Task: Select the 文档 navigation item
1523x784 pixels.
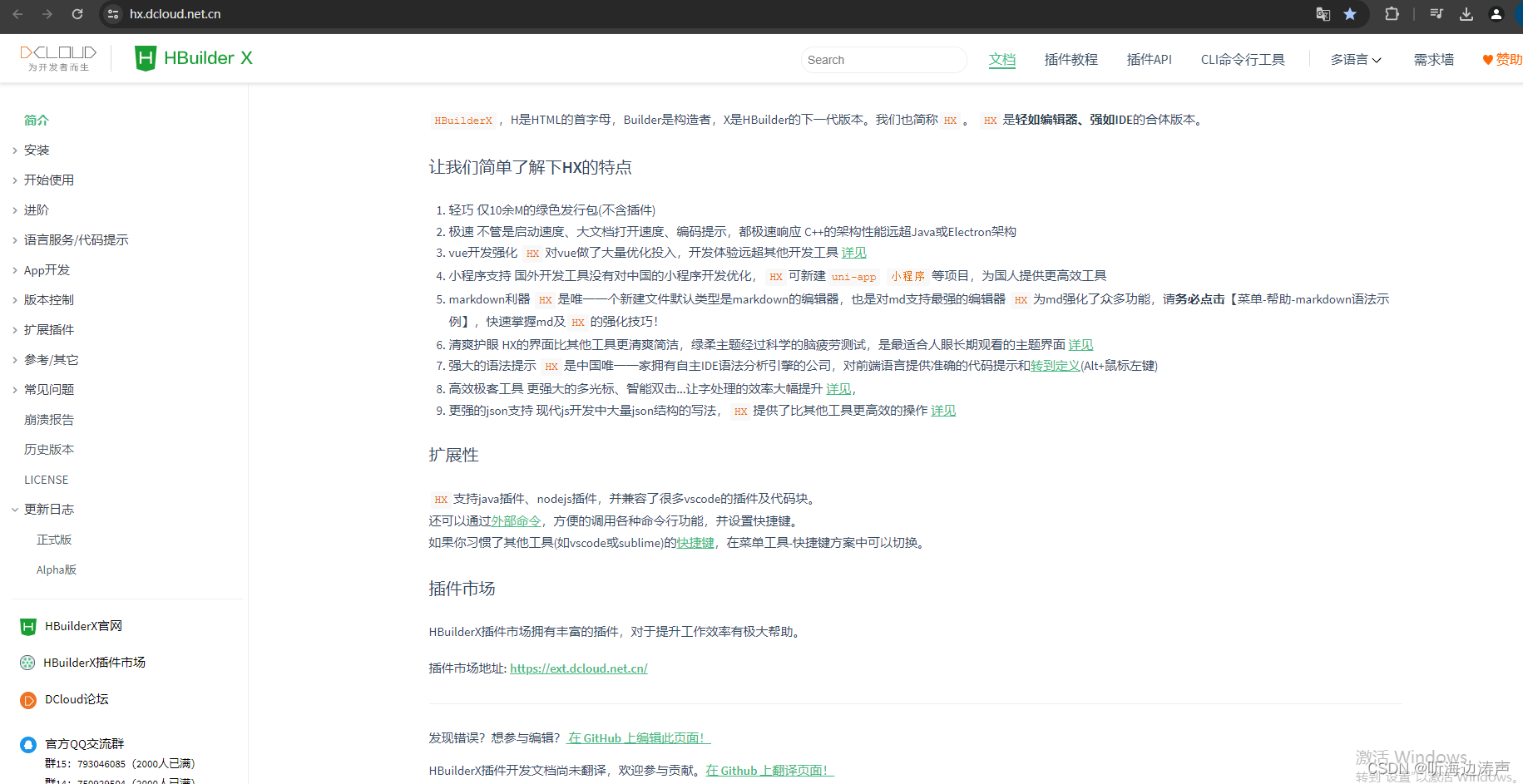Action: pos(1002,59)
